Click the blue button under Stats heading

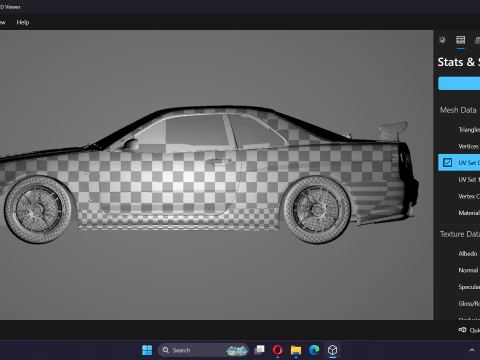pos(459,83)
